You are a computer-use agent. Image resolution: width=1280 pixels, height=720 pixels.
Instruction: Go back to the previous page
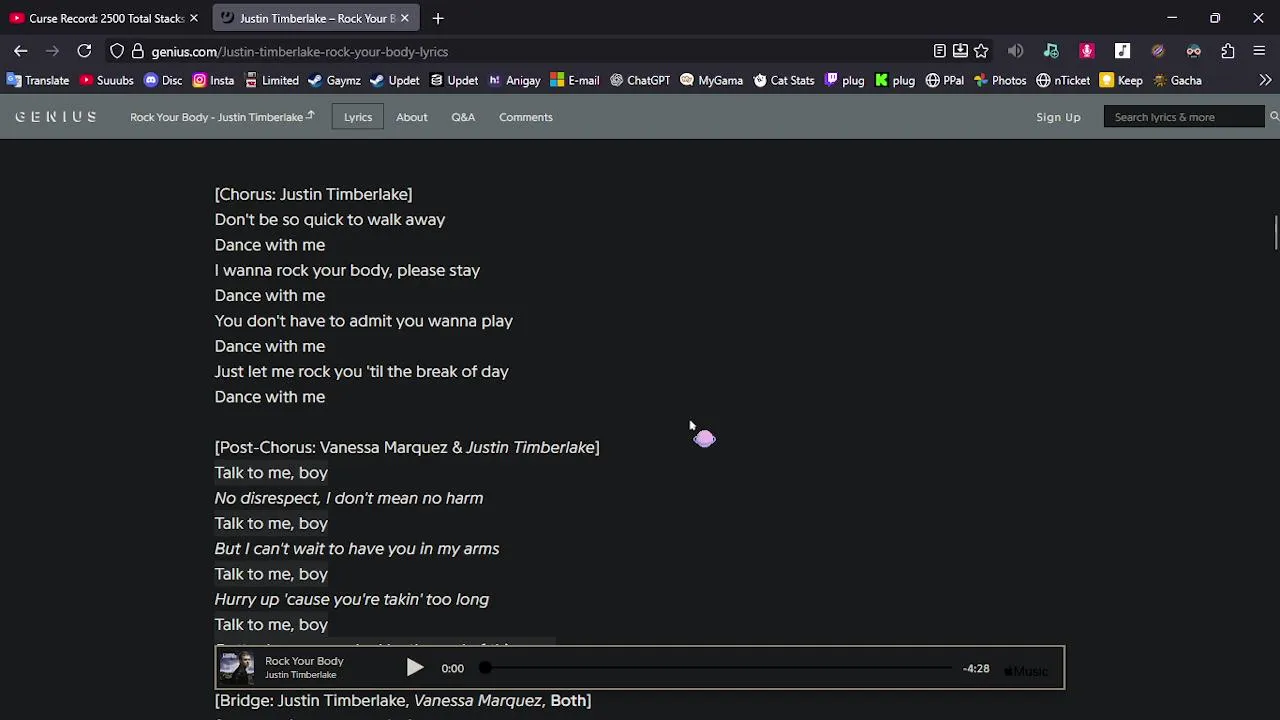(20, 51)
